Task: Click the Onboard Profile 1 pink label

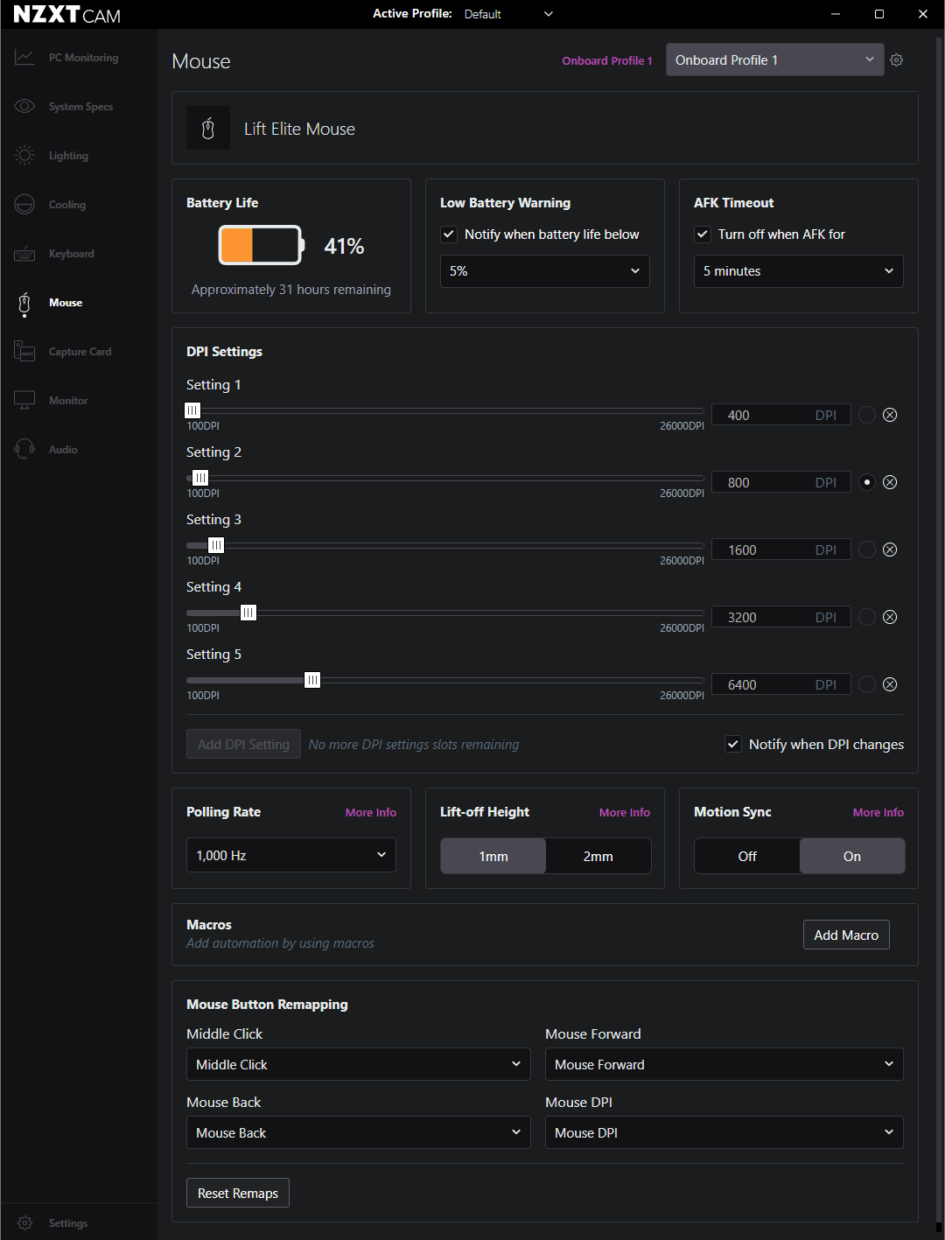Action: click(607, 61)
